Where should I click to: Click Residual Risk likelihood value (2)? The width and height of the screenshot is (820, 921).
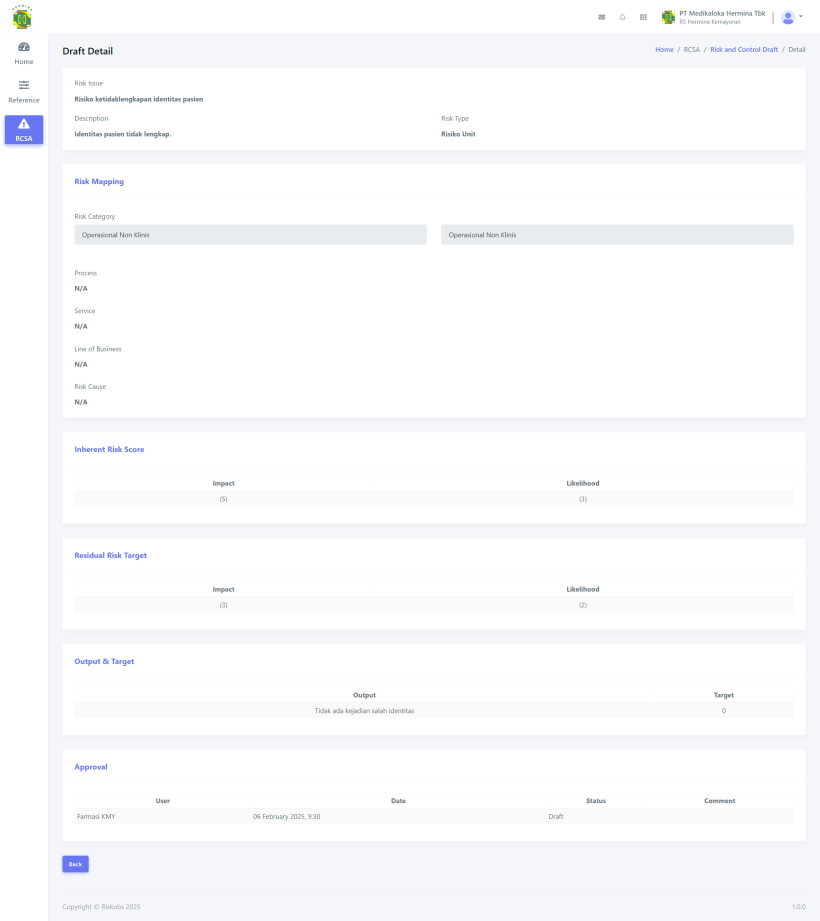(583, 605)
